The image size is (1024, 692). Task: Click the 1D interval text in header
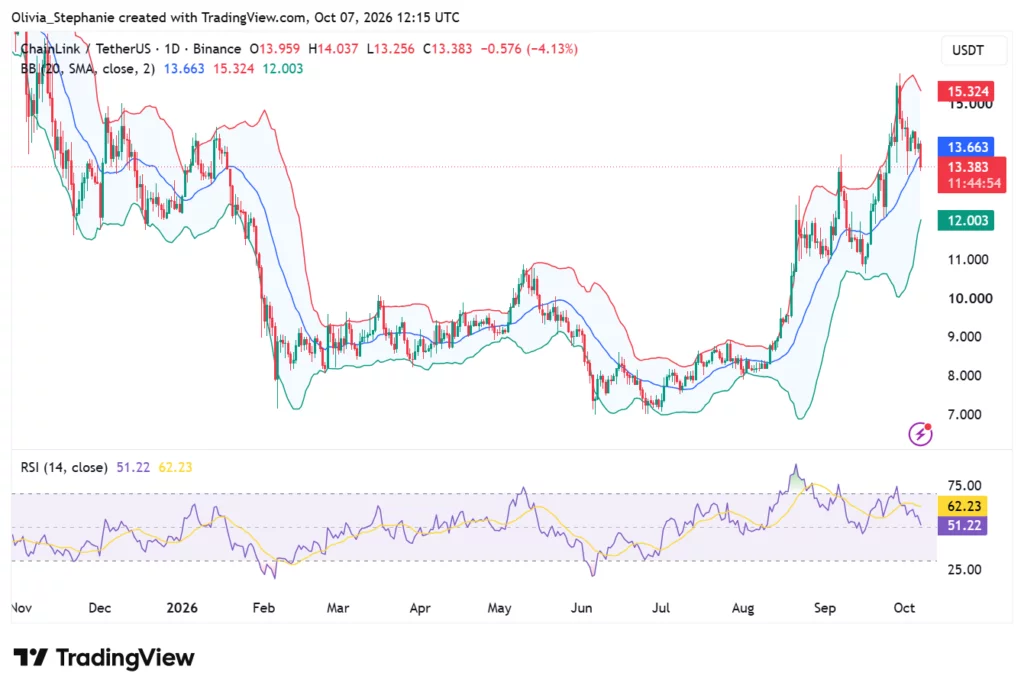click(172, 49)
